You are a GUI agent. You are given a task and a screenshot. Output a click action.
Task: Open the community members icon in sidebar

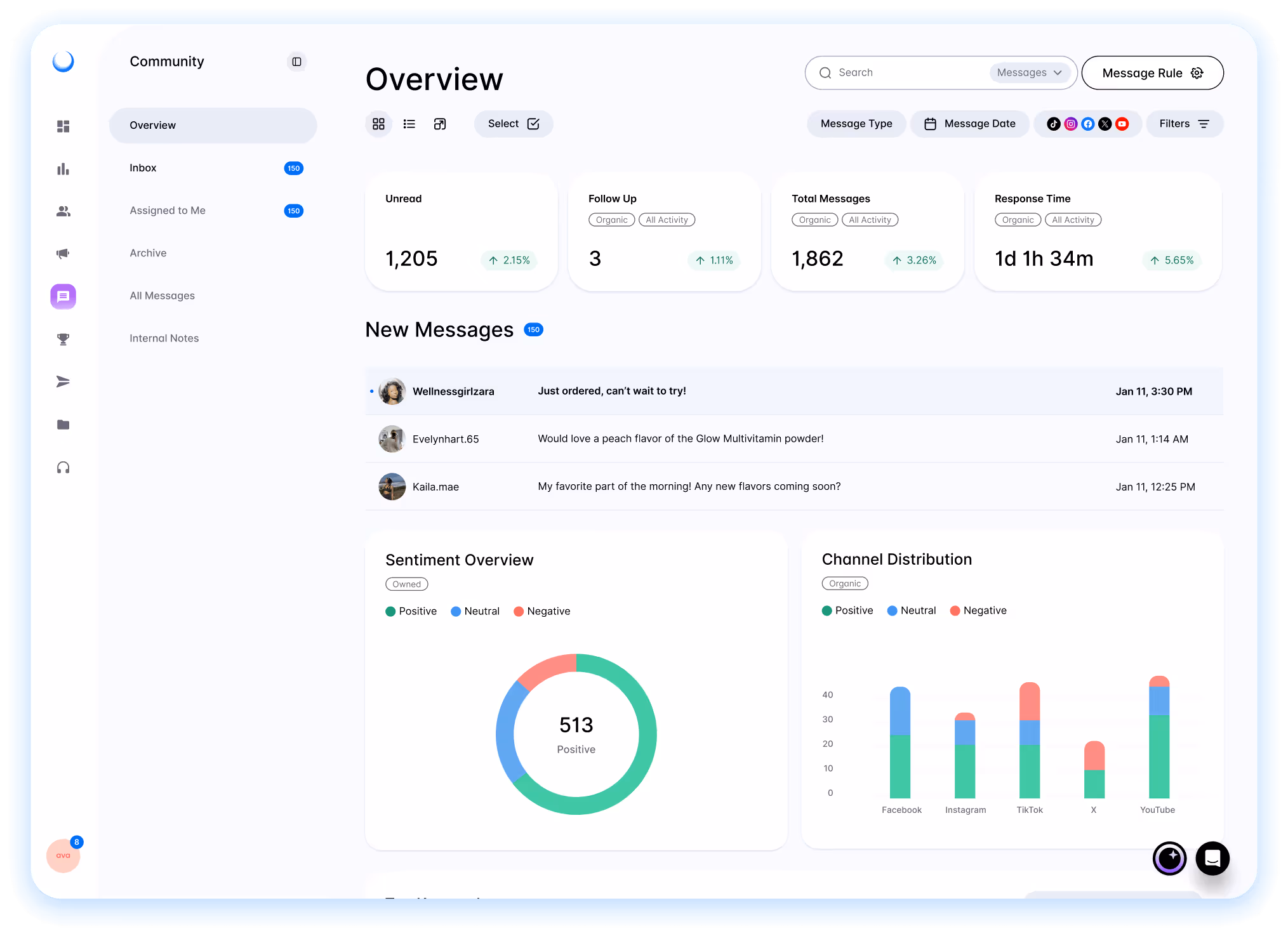[63, 211]
